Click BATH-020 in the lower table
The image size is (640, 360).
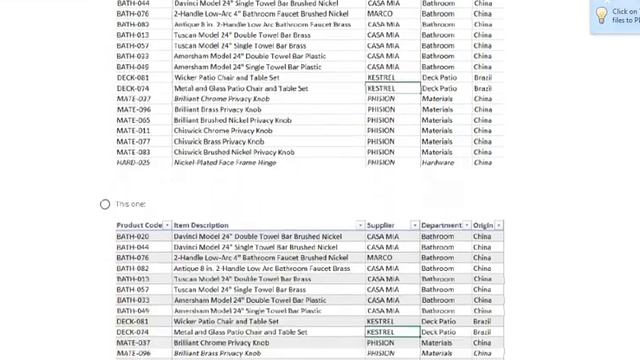[133, 237]
